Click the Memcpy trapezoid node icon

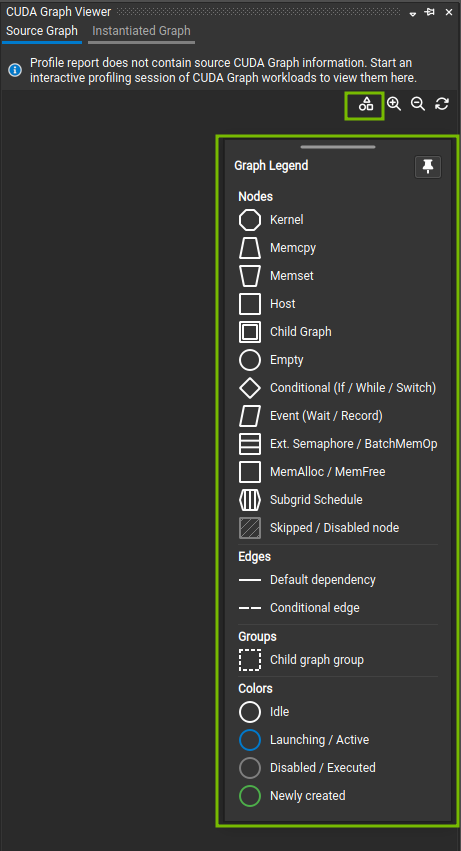pos(250,248)
